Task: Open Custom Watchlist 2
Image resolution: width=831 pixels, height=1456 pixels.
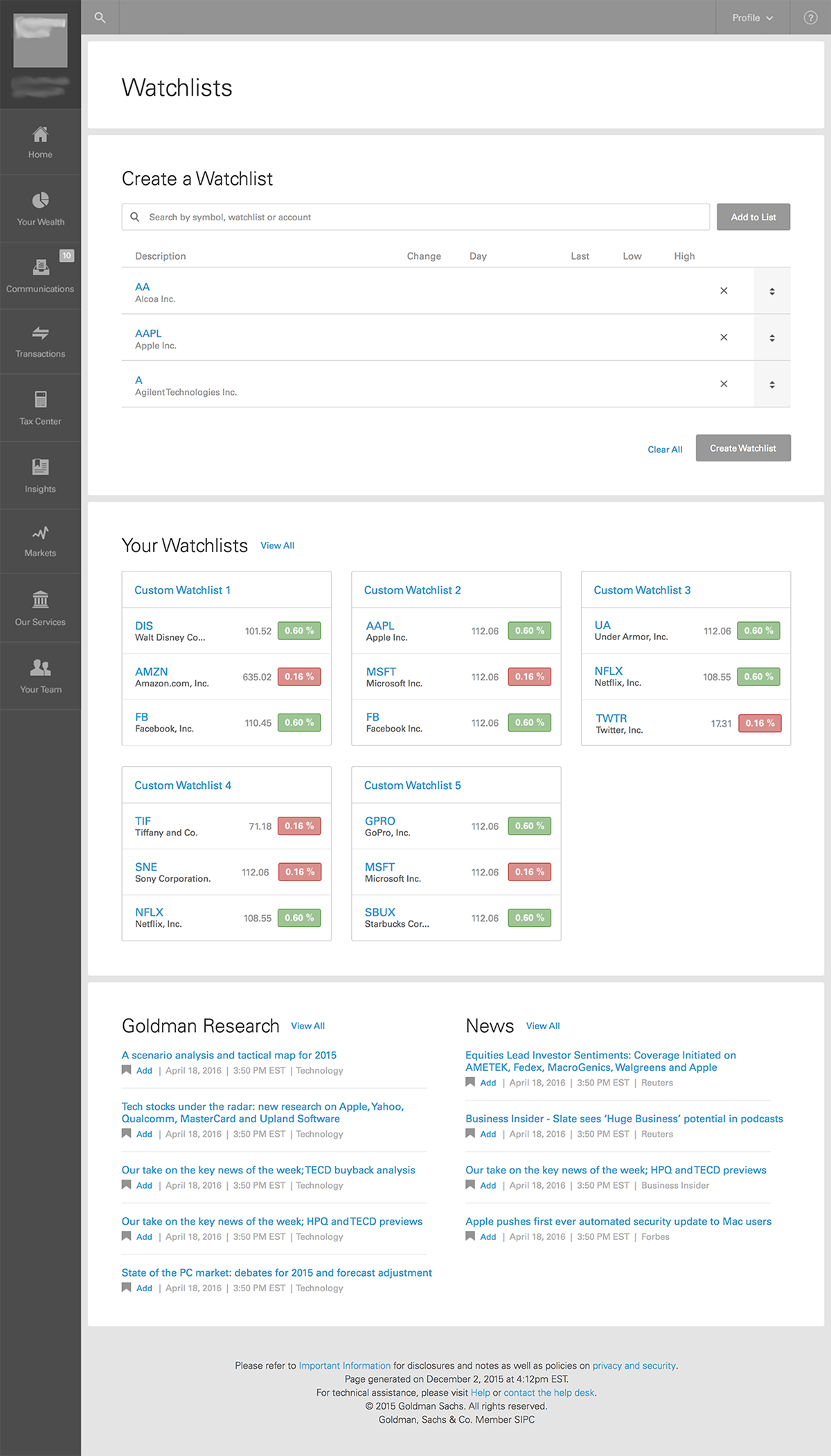Action: click(x=412, y=590)
